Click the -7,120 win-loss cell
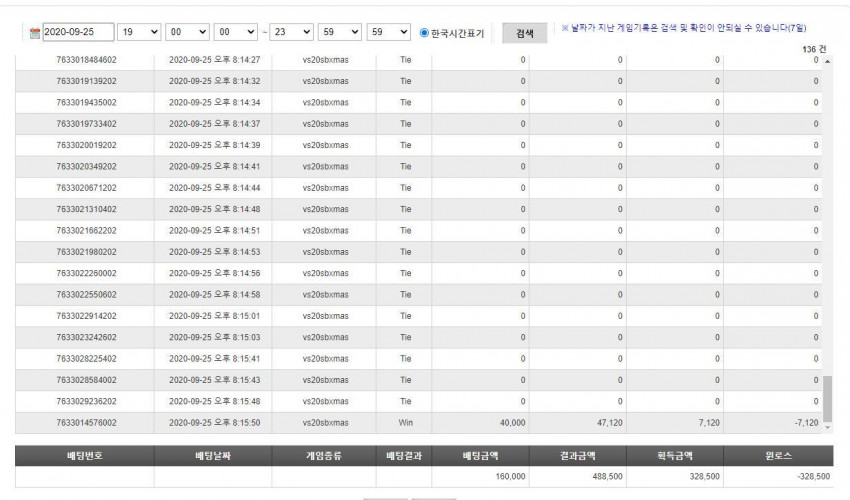Image resolution: width=850 pixels, height=500 pixels. 806,423
